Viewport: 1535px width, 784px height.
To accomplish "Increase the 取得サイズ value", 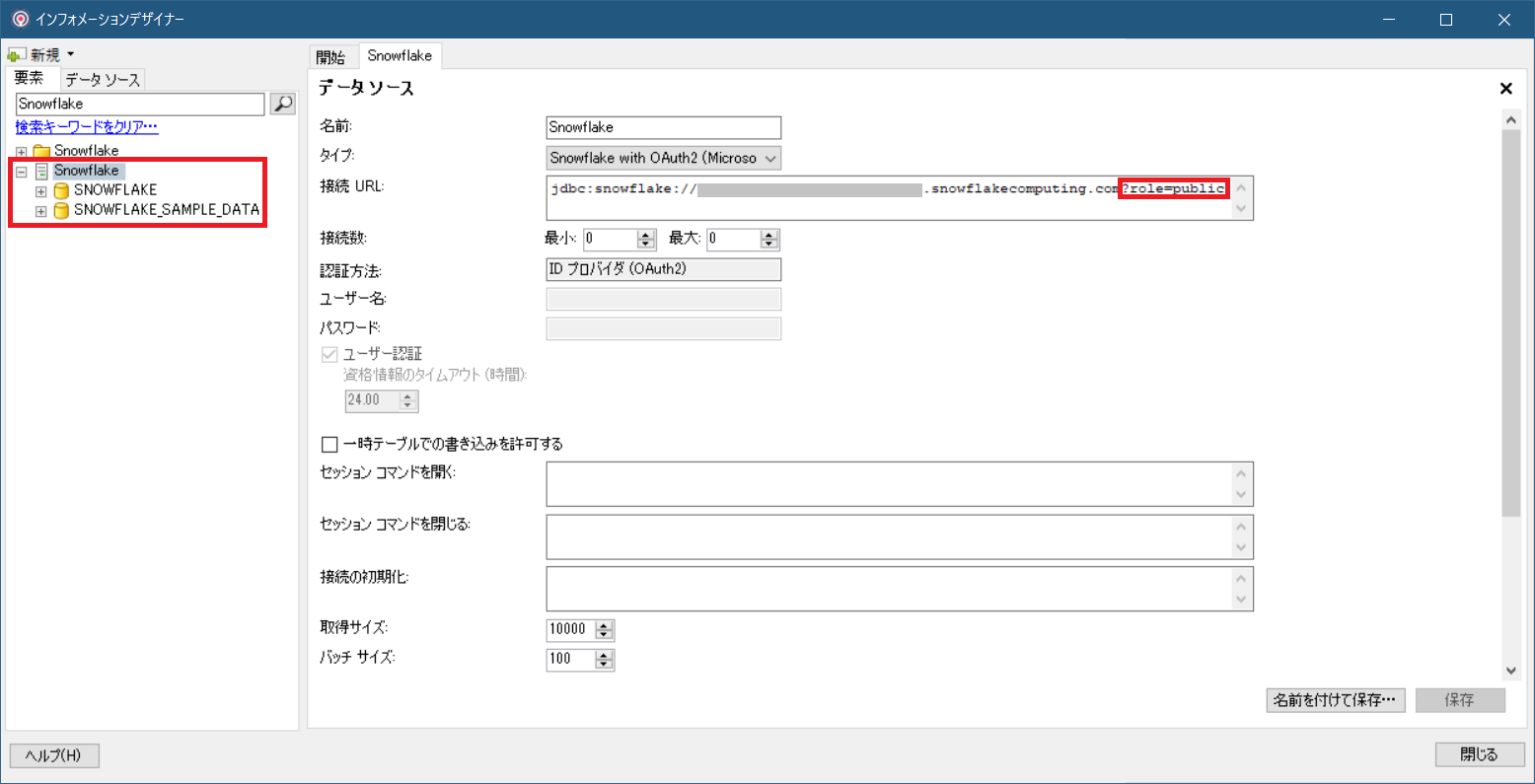I will 605,624.
